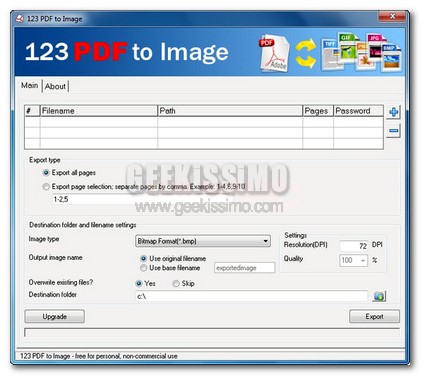Click the export progress bar
This screenshot has height=376, width=421.
point(212,332)
